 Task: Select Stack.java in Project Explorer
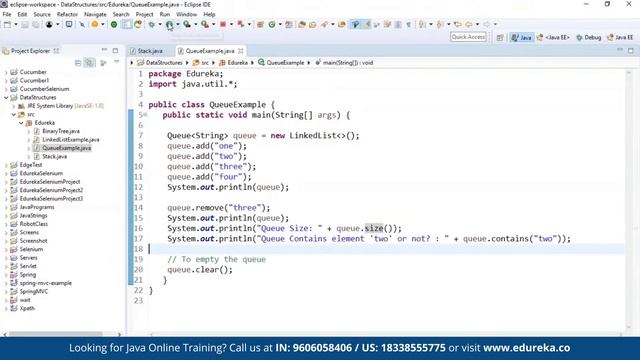(x=54, y=157)
